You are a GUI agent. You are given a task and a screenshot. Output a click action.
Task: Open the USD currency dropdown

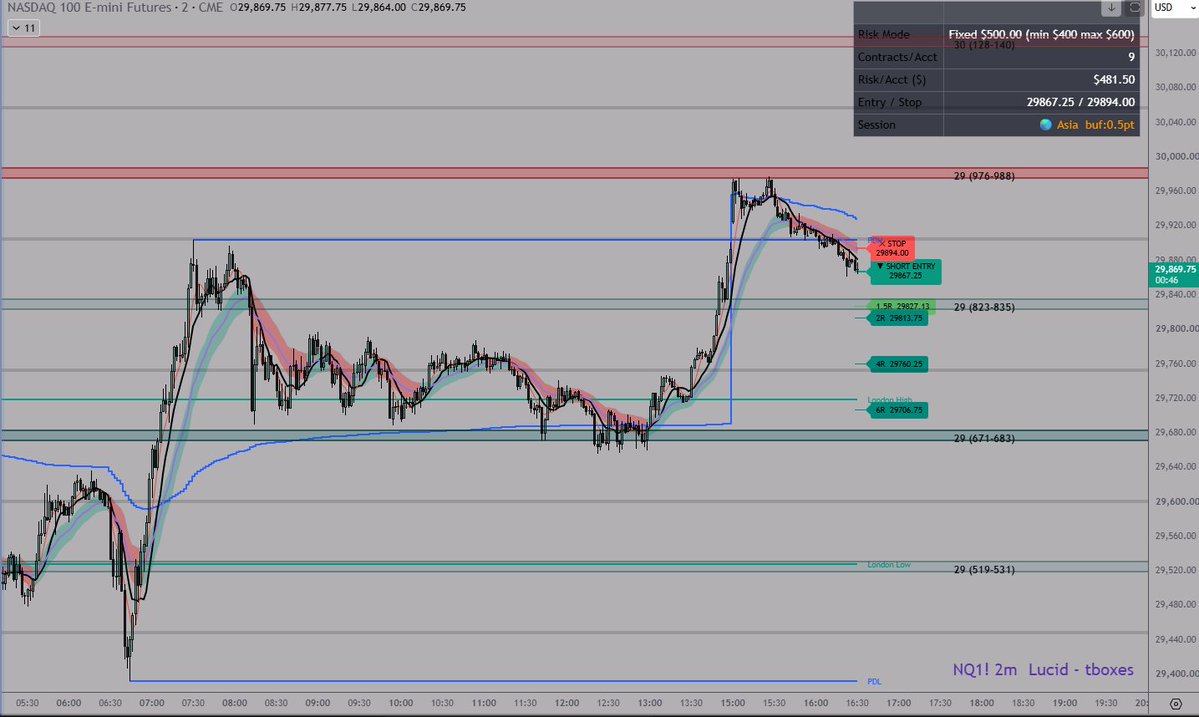1175,8
